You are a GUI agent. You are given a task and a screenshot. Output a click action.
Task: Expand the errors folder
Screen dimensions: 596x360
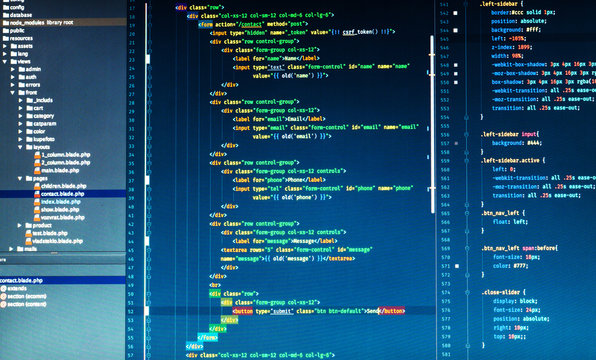click(x=13, y=85)
